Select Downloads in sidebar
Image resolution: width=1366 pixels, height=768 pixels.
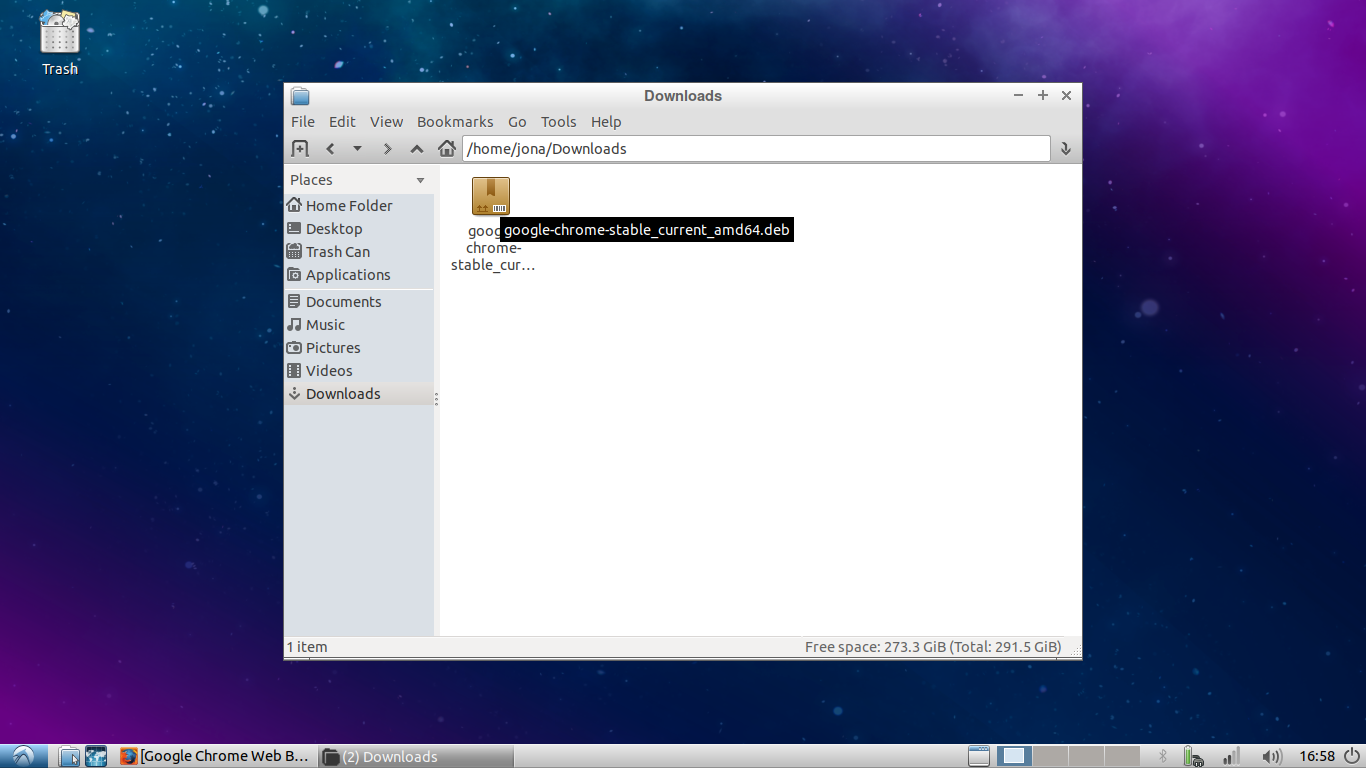359,393
